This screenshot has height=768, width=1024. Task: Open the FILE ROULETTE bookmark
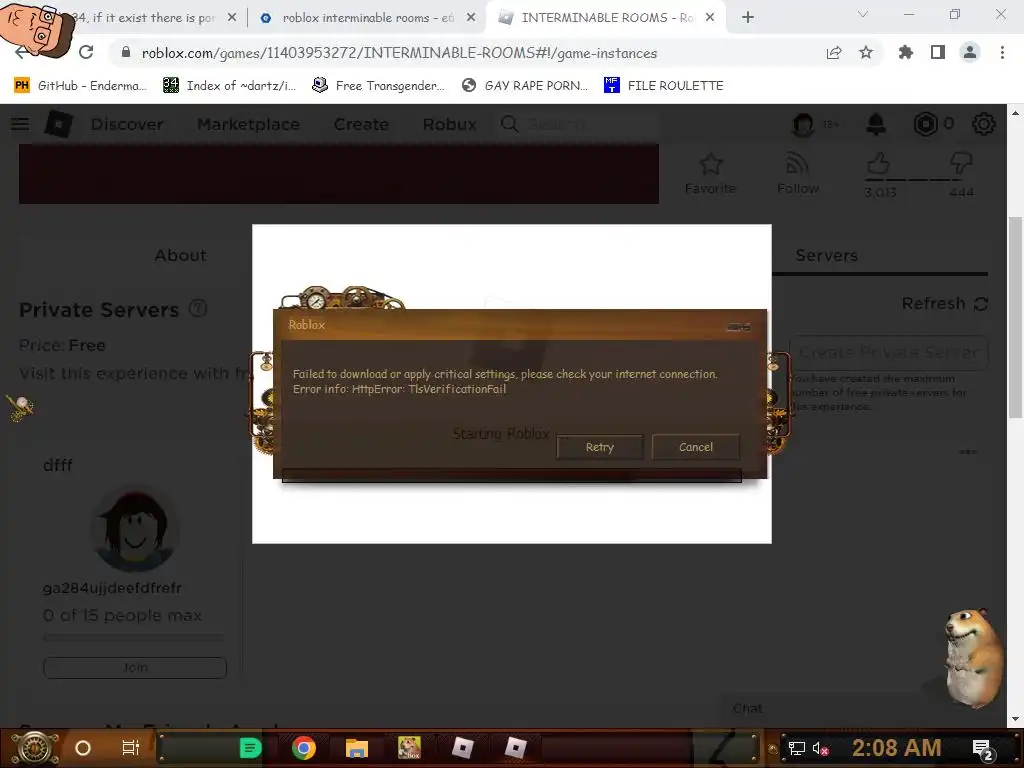click(664, 86)
